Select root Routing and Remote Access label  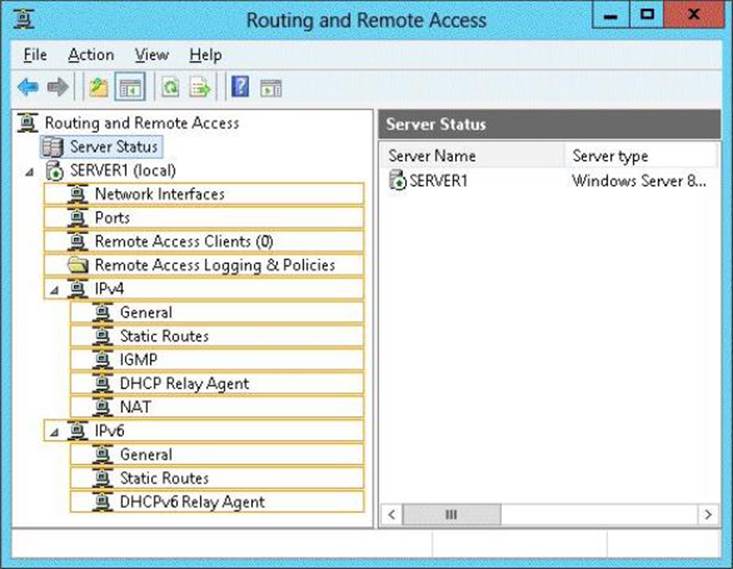(142, 123)
